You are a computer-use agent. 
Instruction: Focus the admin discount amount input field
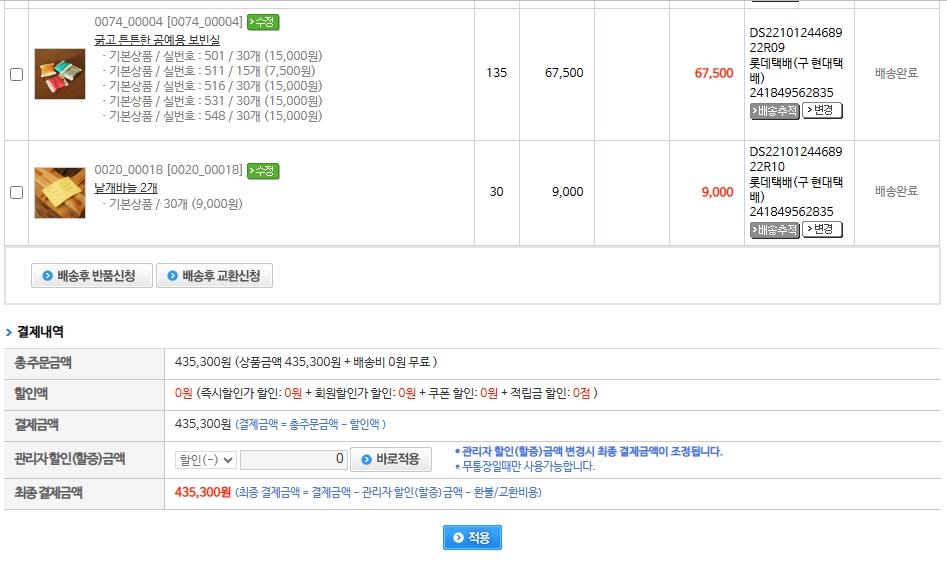pos(294,460)
